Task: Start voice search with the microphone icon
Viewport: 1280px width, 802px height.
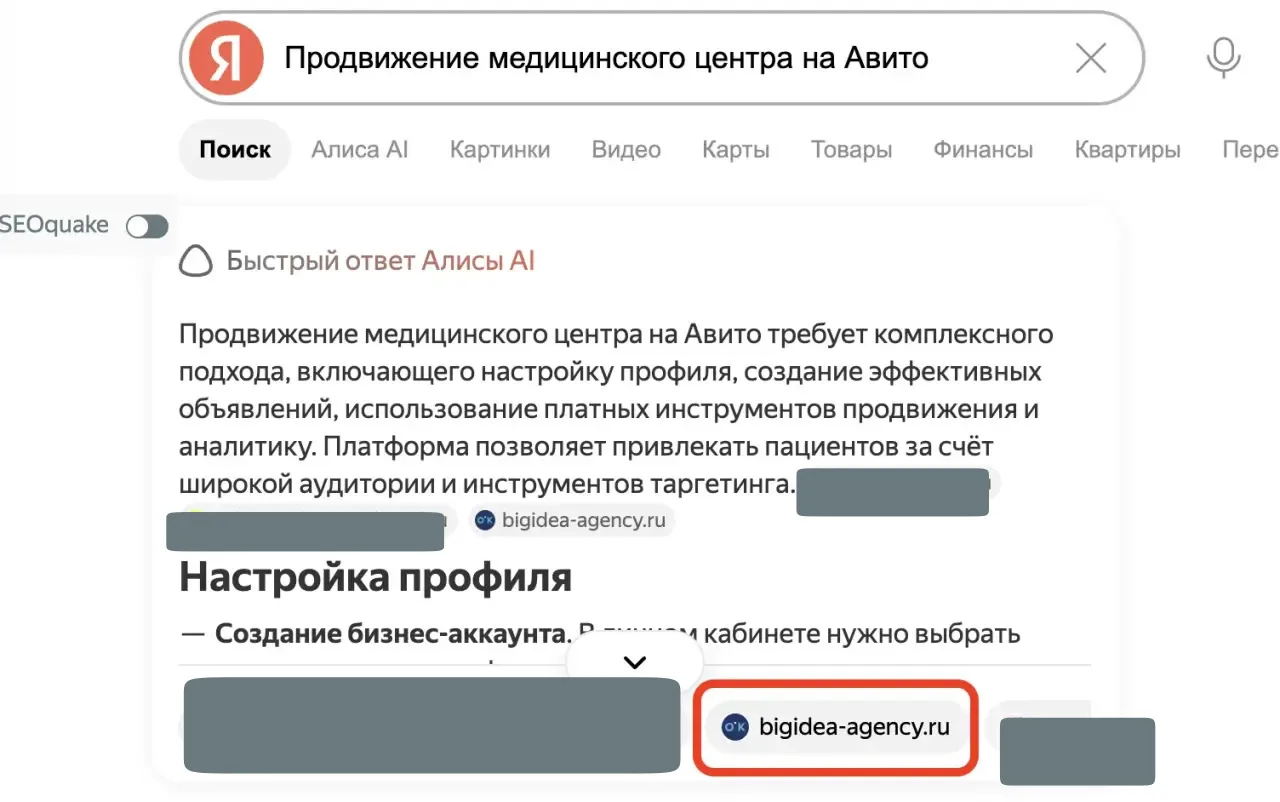Action: pyautogui.click(x=1222, y=58)
